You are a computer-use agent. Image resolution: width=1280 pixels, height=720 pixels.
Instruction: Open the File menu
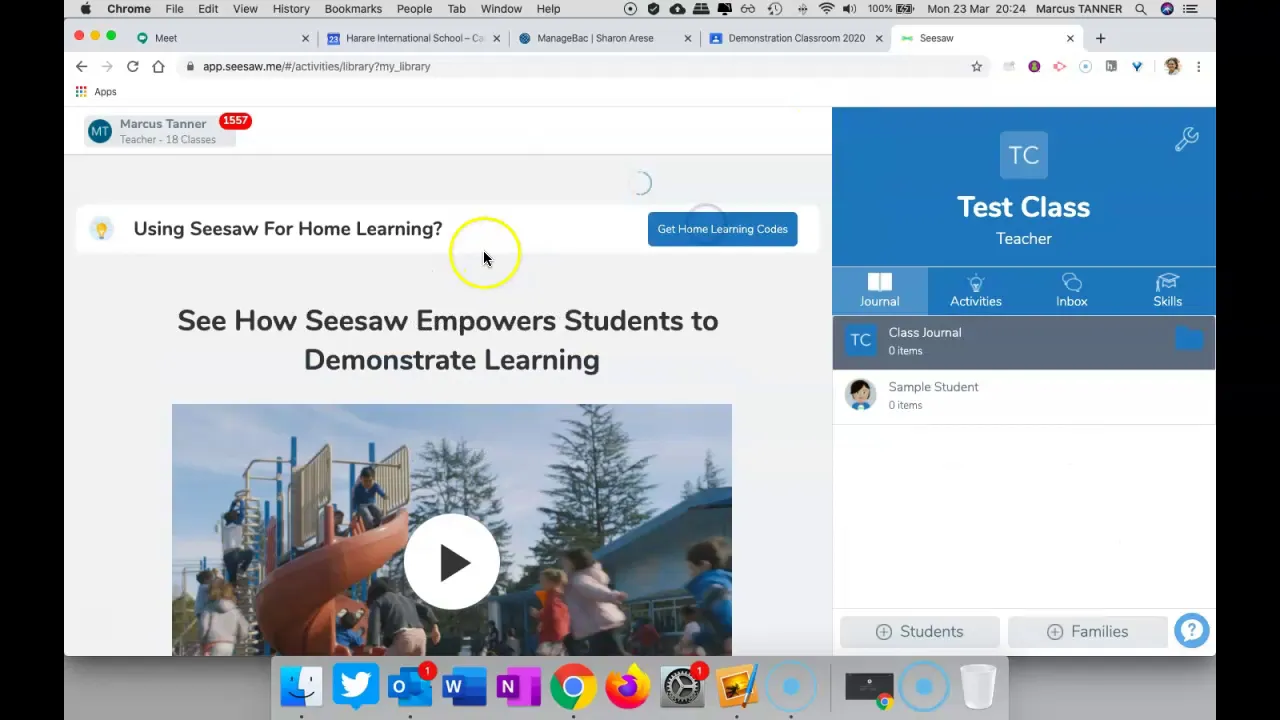pos(174,9)
